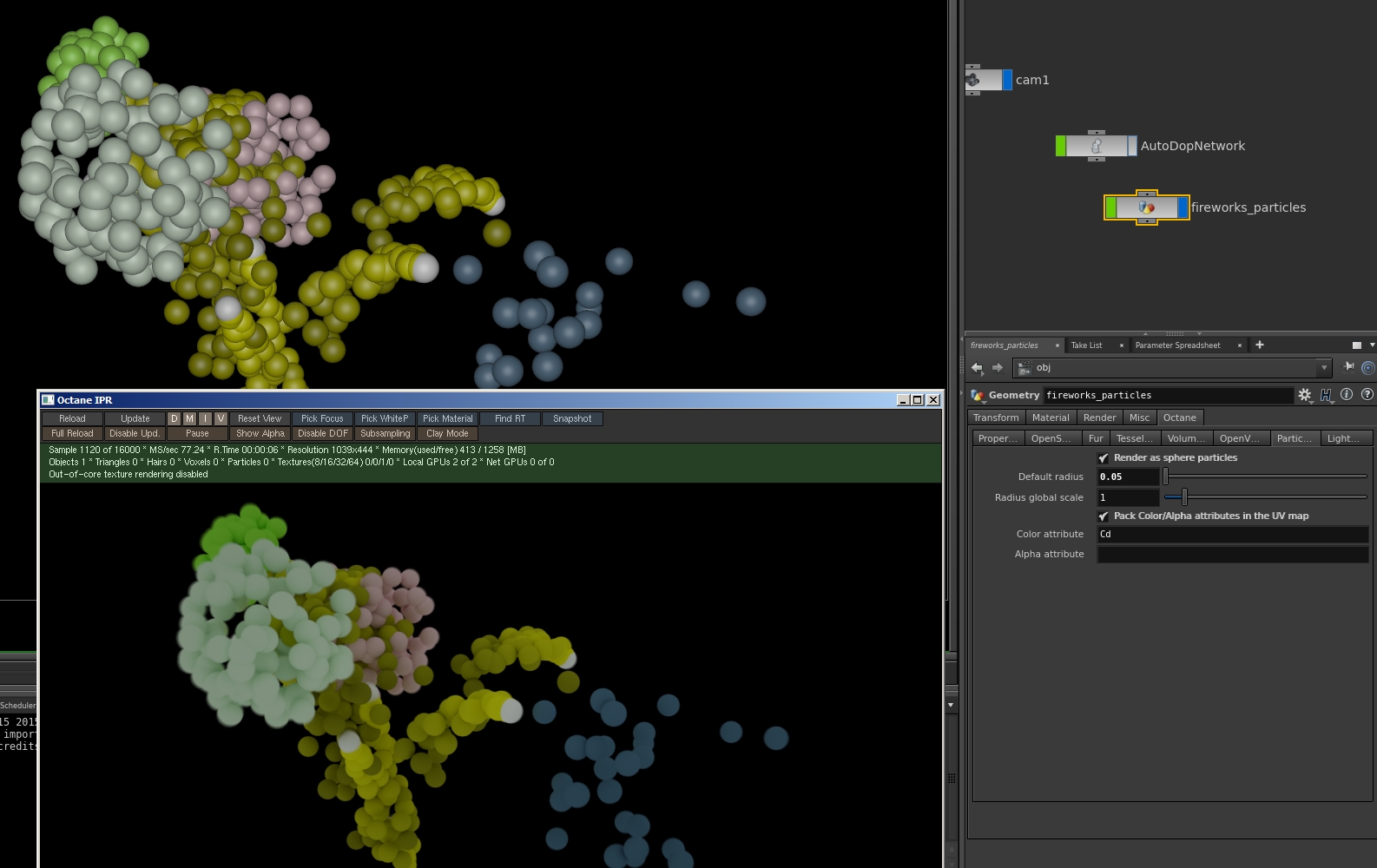Click the Default radius value field

[1128, 477]
